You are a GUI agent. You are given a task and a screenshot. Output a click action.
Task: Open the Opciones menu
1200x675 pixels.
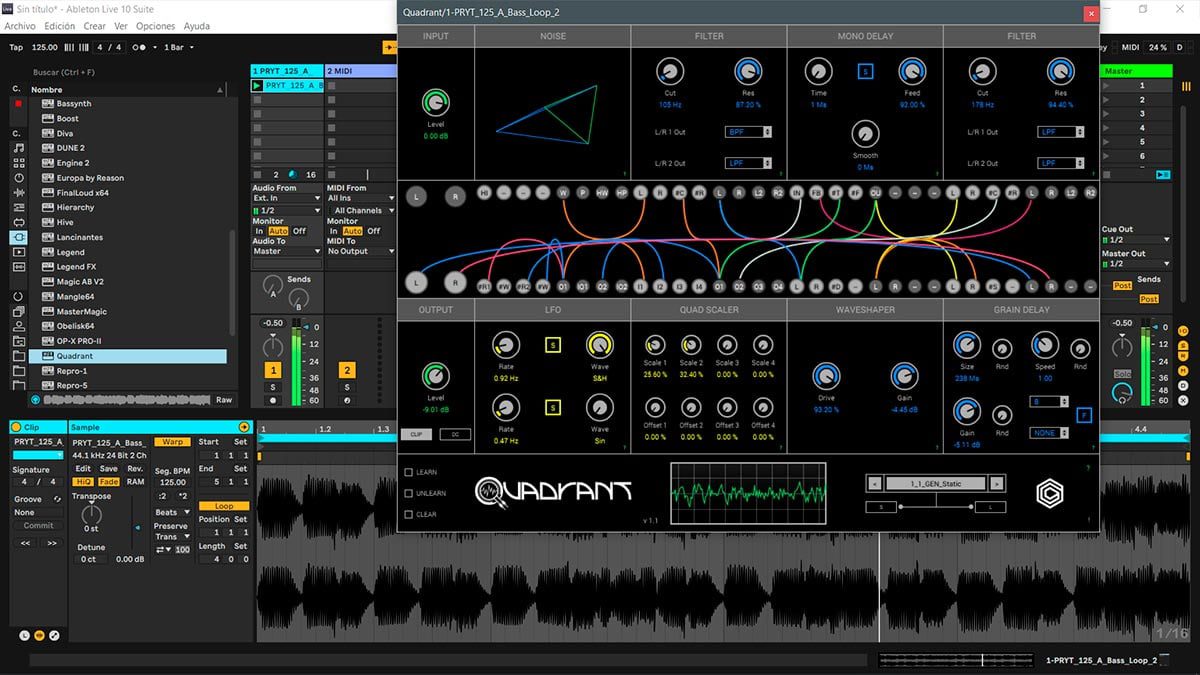click(156, 26)
